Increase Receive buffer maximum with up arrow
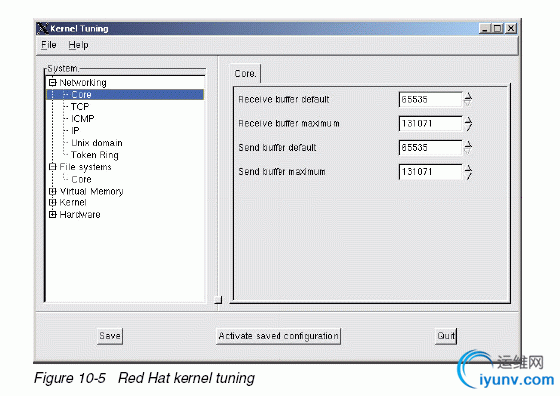This screenshot has width=560, height=396. [468, 120]
